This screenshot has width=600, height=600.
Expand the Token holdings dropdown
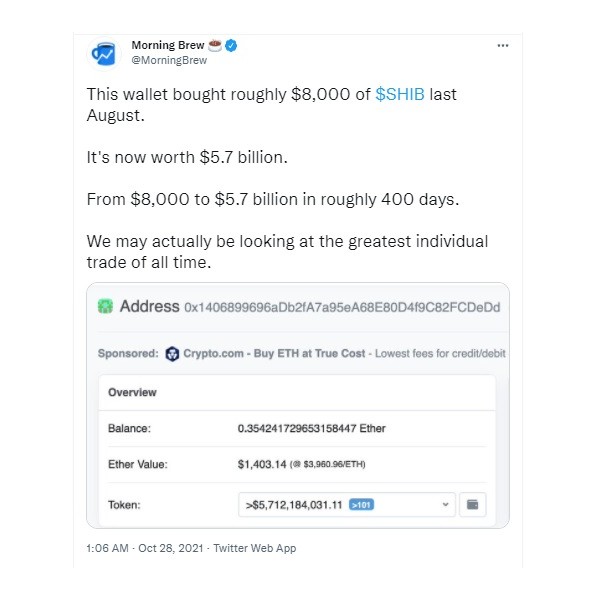[345, 505]
